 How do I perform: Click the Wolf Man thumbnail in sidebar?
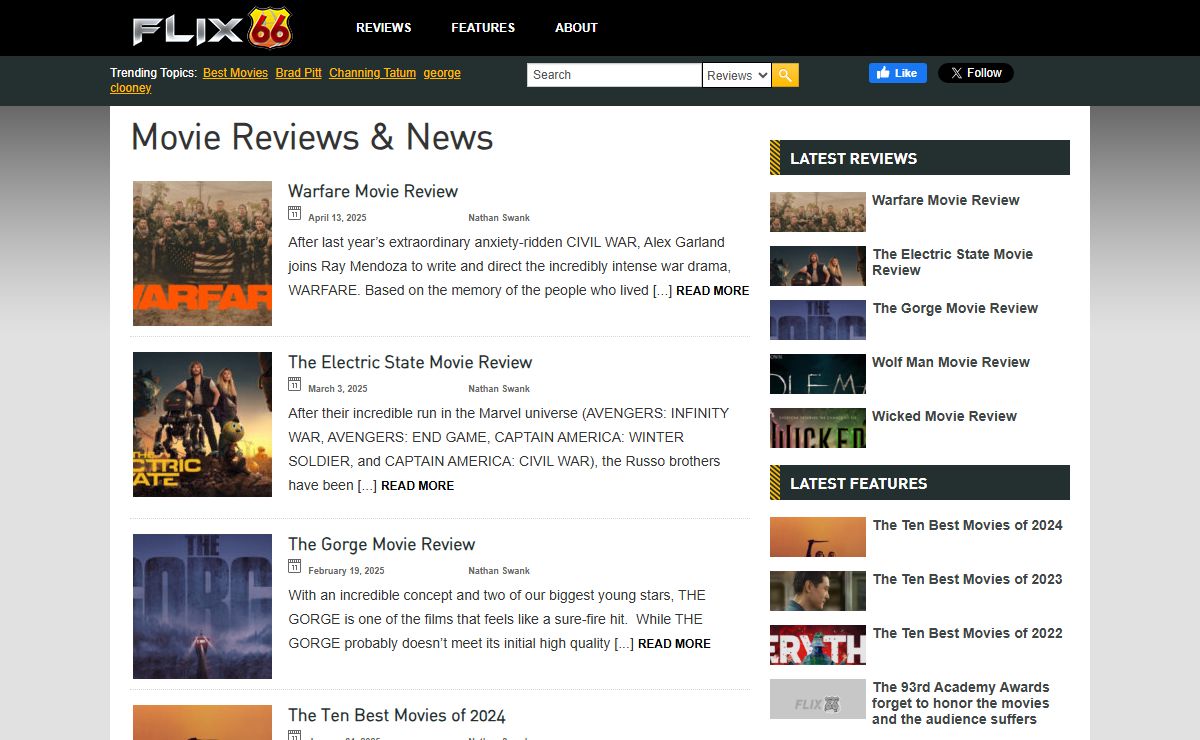coord(818,374)
